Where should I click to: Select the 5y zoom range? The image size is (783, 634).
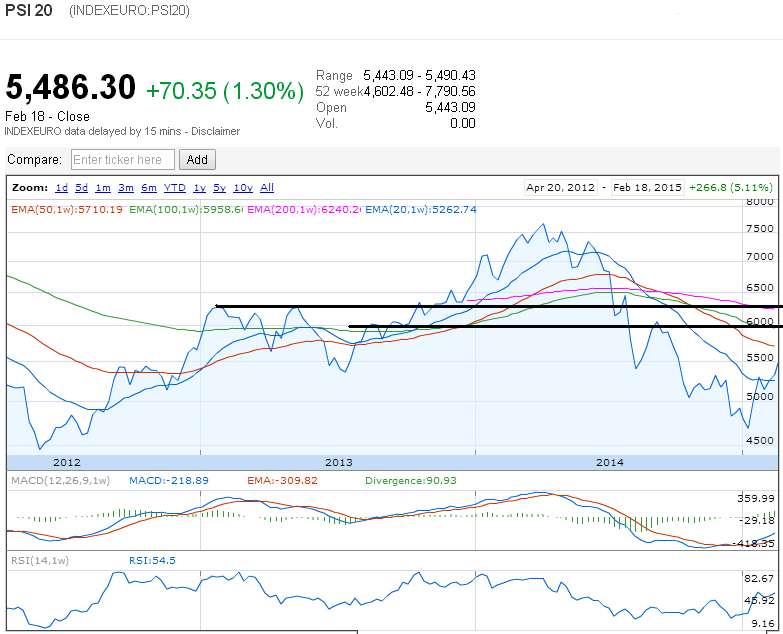[x=220, y=188]
